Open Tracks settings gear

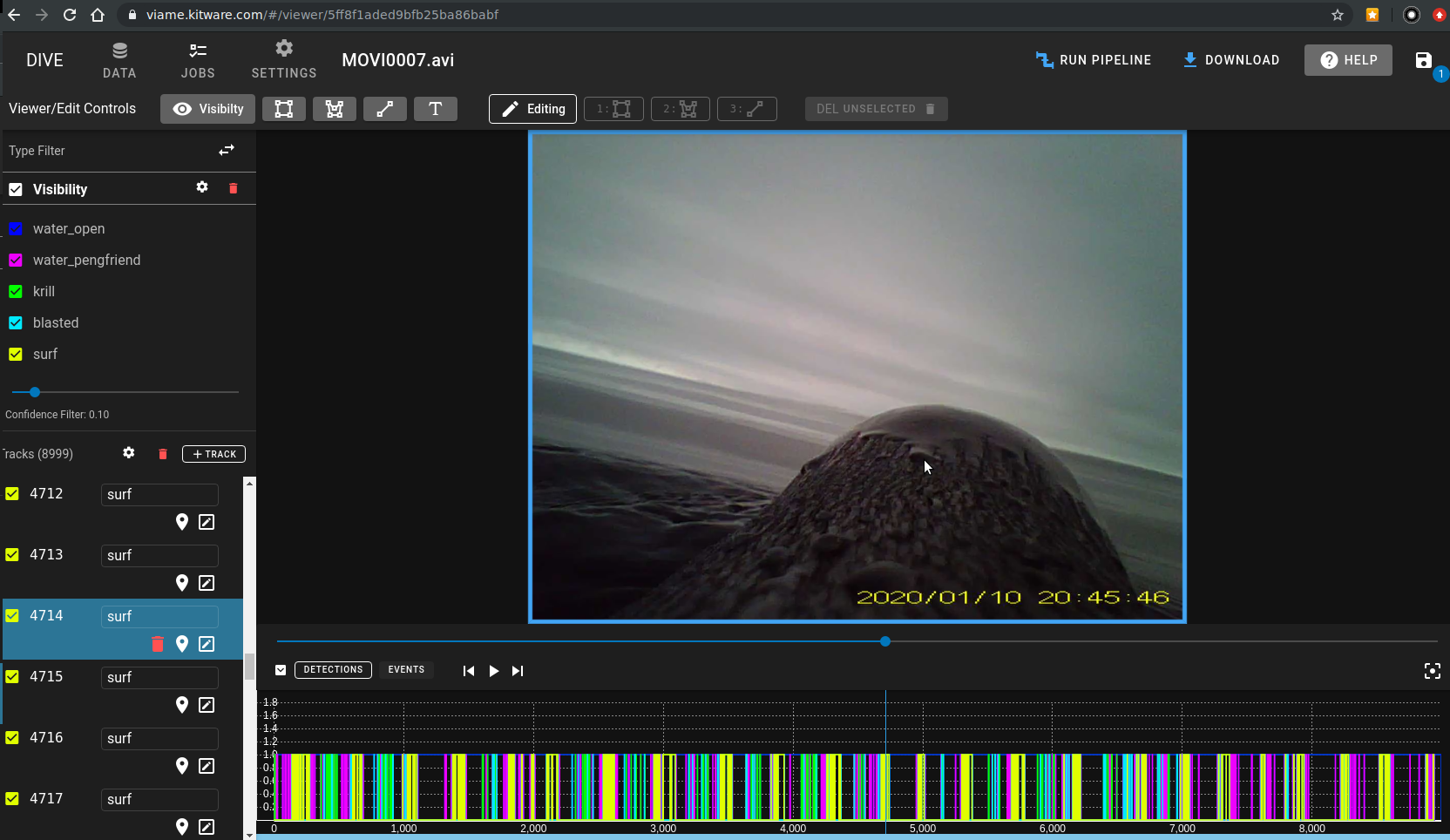point(129,453)
